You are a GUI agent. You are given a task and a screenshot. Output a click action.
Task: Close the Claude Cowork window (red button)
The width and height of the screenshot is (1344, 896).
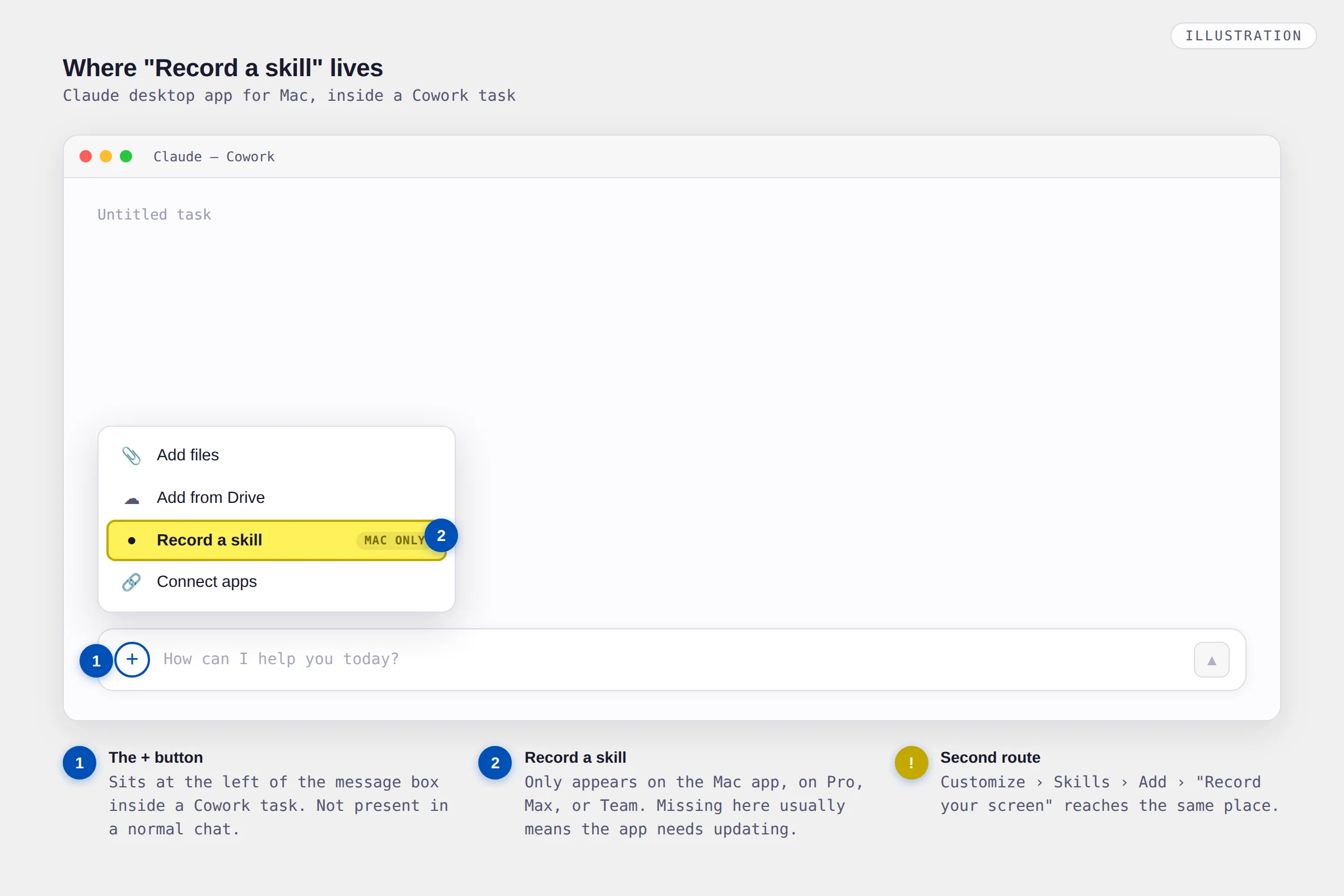point(86,156)
